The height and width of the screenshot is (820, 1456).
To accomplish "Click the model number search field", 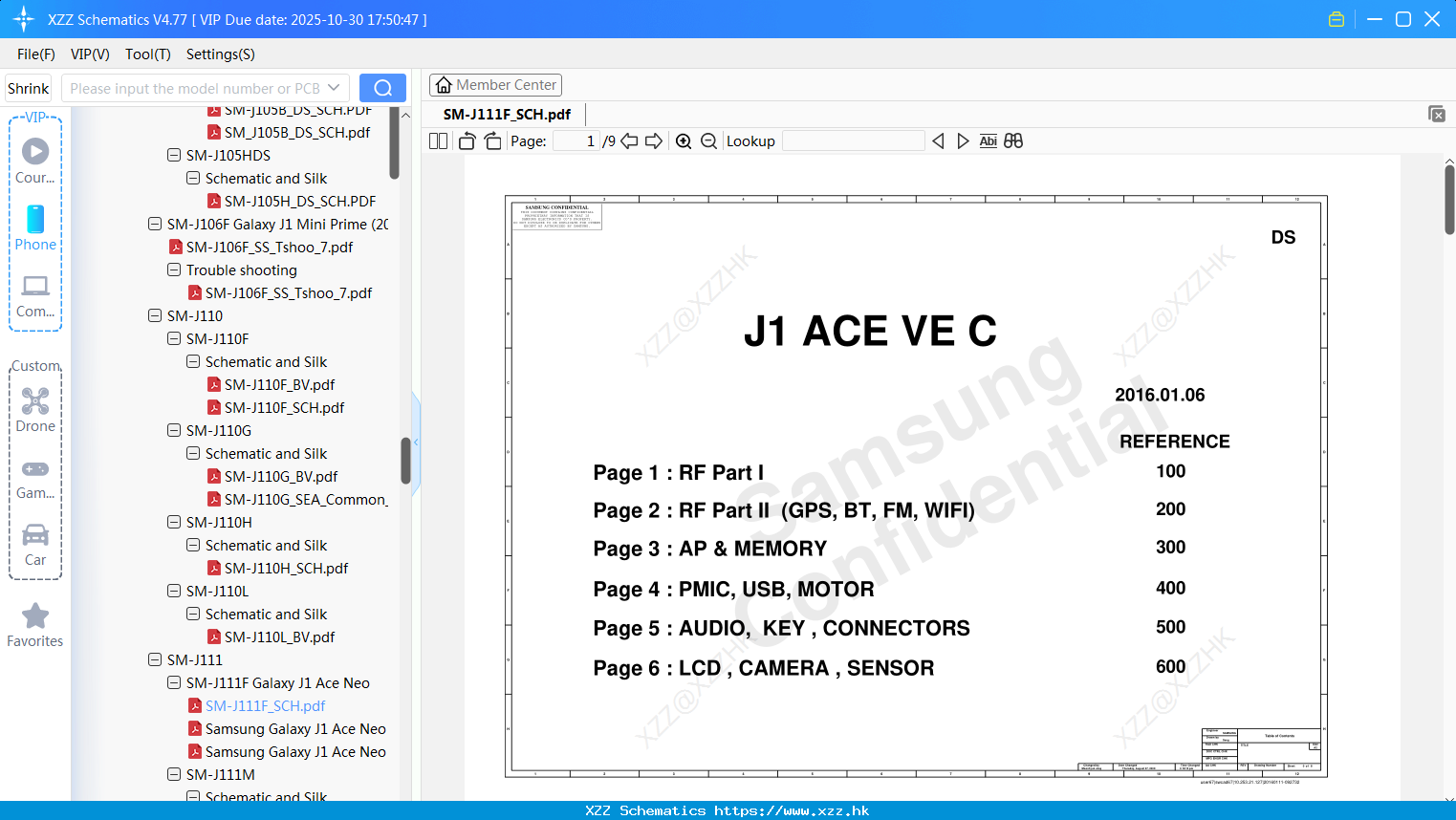I will (194, 88).
